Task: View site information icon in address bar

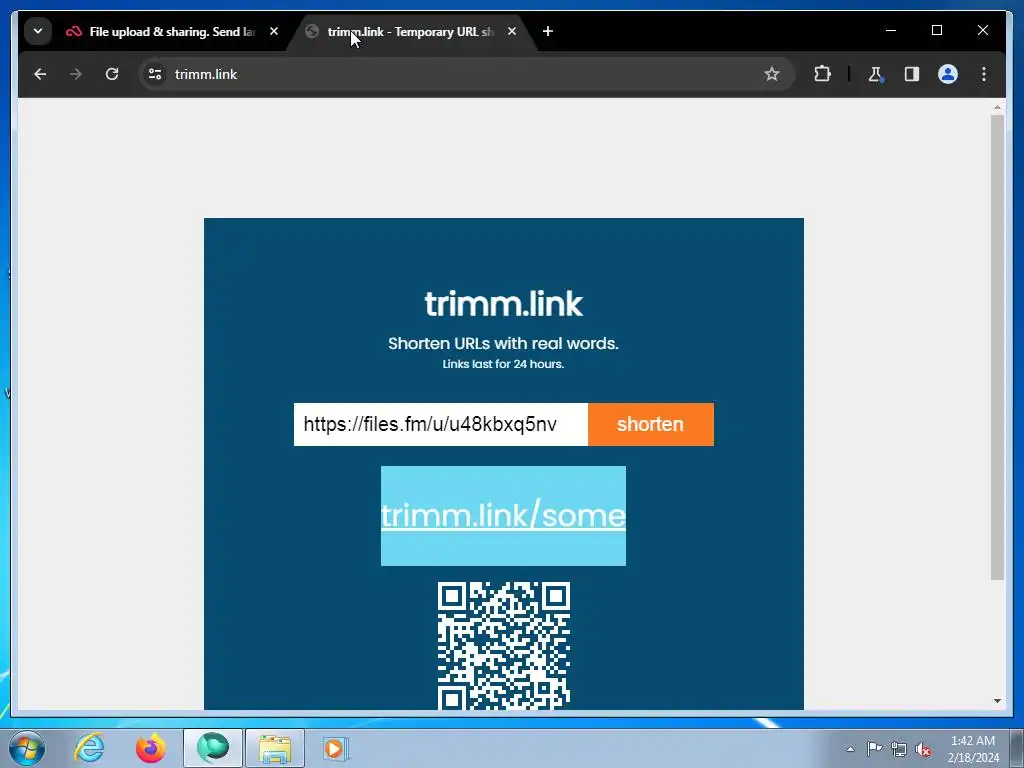Action: click(155, 74)
